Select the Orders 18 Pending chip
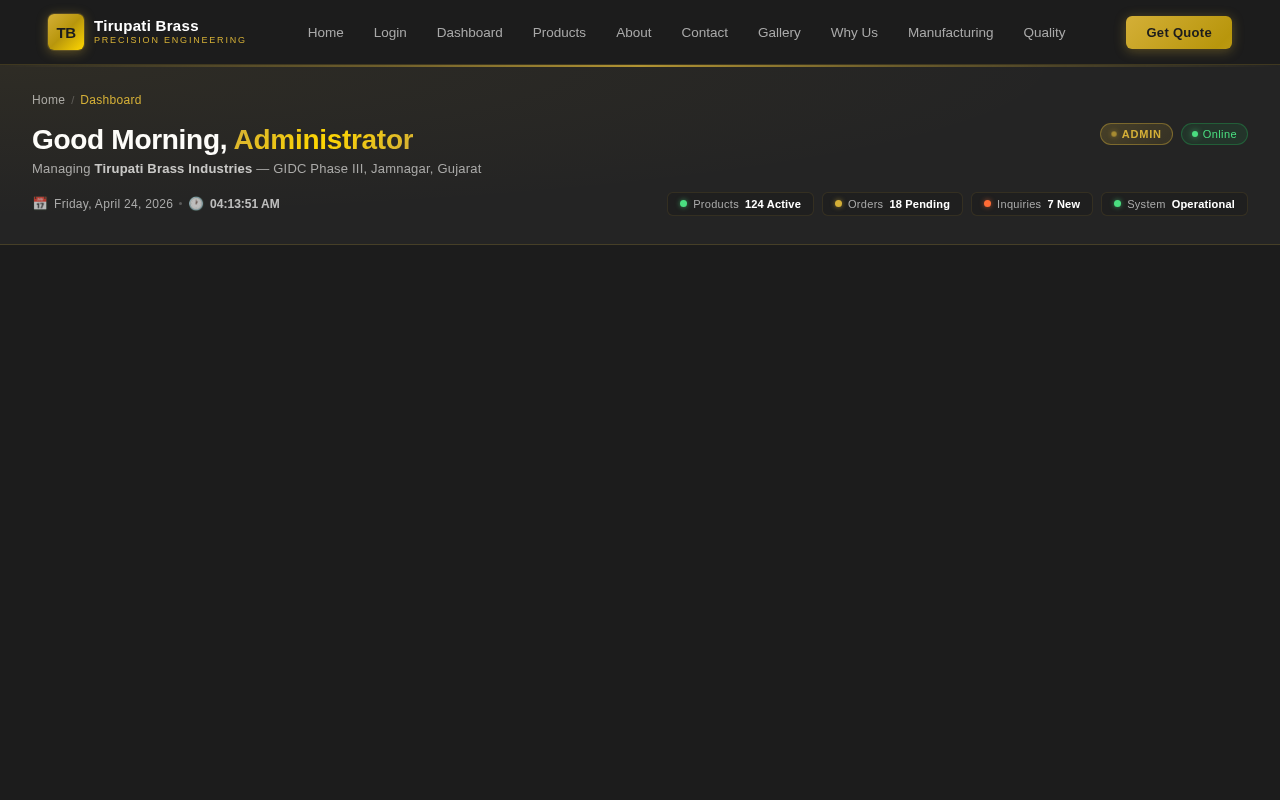The image size is (1280, 800). tap(892, 204)
